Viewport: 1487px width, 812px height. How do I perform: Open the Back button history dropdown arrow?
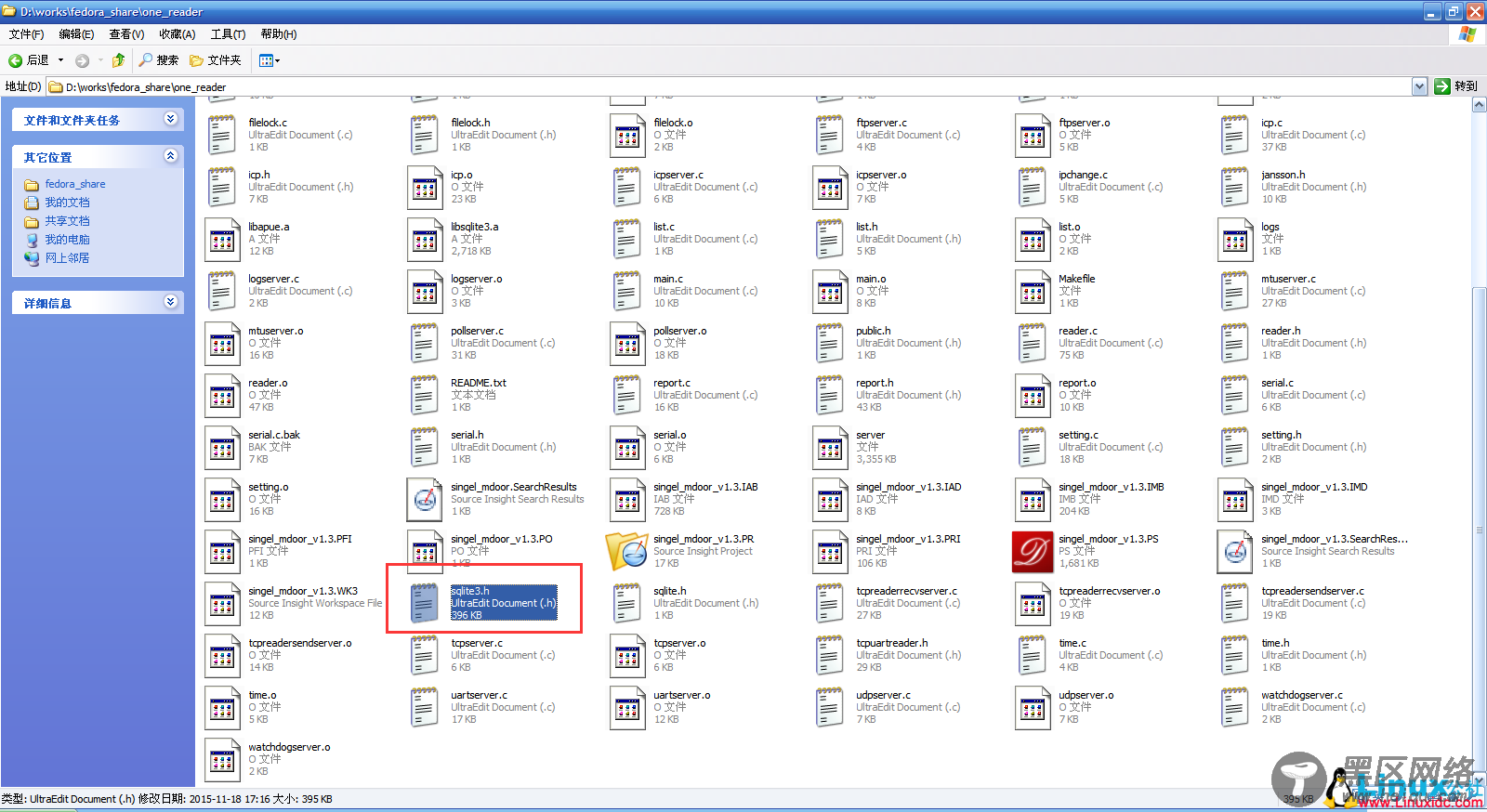pos(61,60)
